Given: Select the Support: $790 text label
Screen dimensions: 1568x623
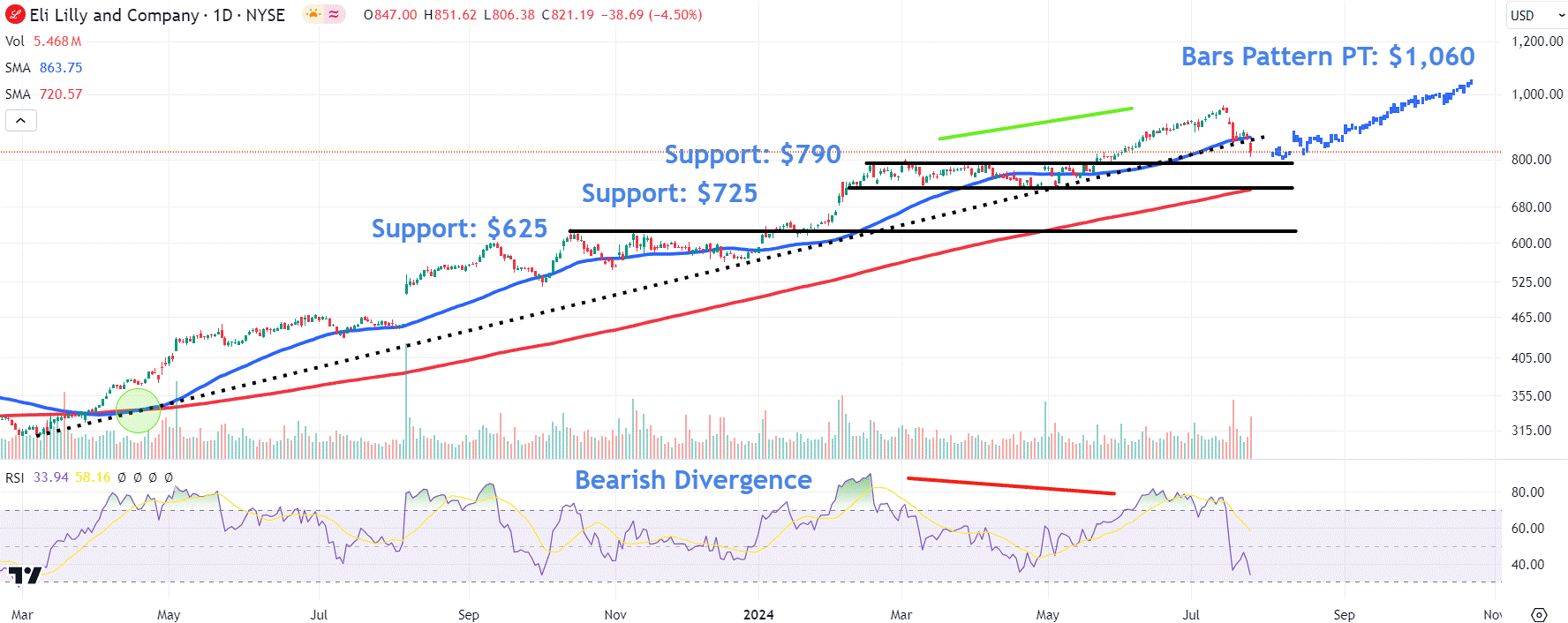Looking at the screenshot, I should pyautogui.click(x=752, y=154).
